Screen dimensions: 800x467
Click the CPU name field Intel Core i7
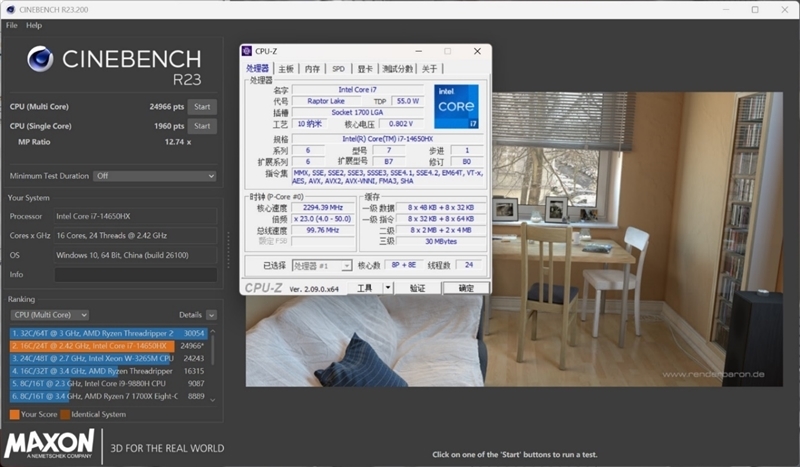358,90
